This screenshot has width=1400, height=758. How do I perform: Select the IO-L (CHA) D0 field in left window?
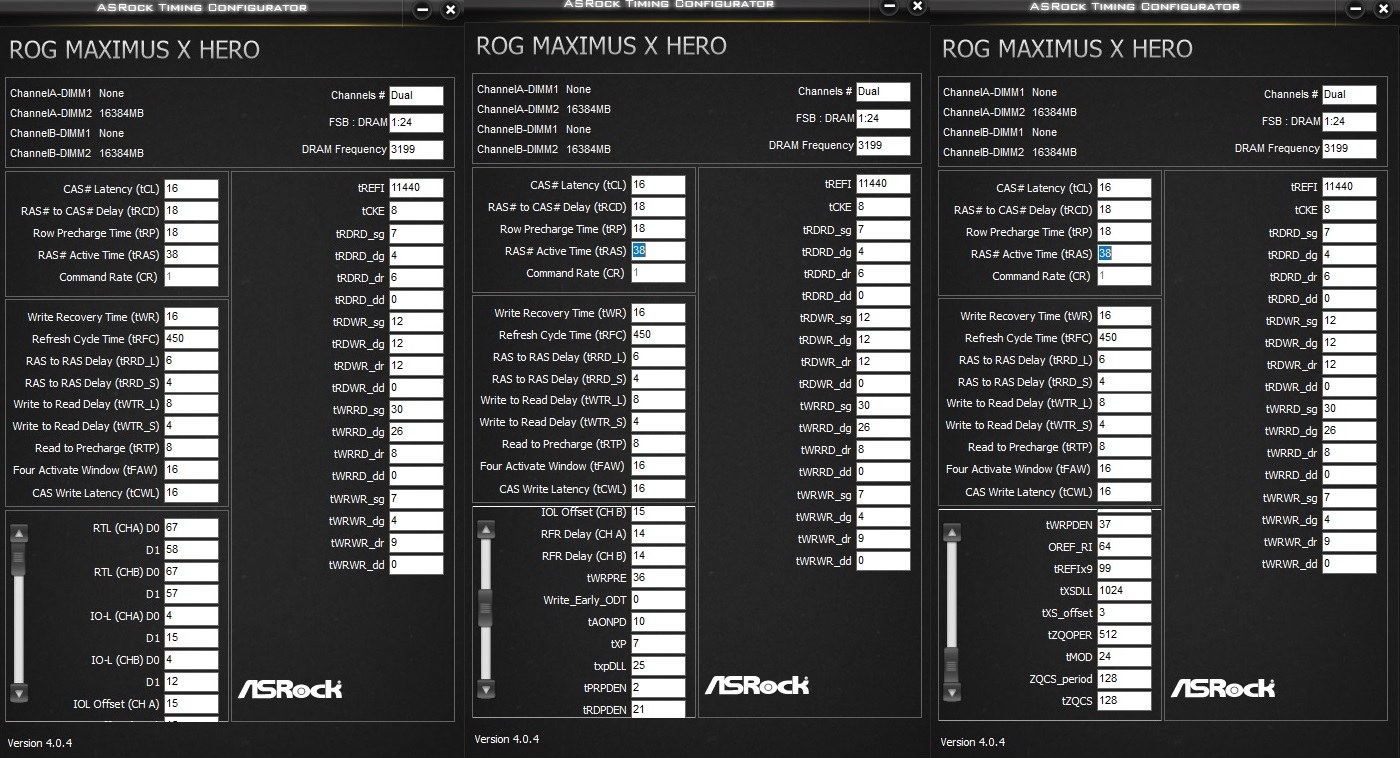click(x=191, y=616)
